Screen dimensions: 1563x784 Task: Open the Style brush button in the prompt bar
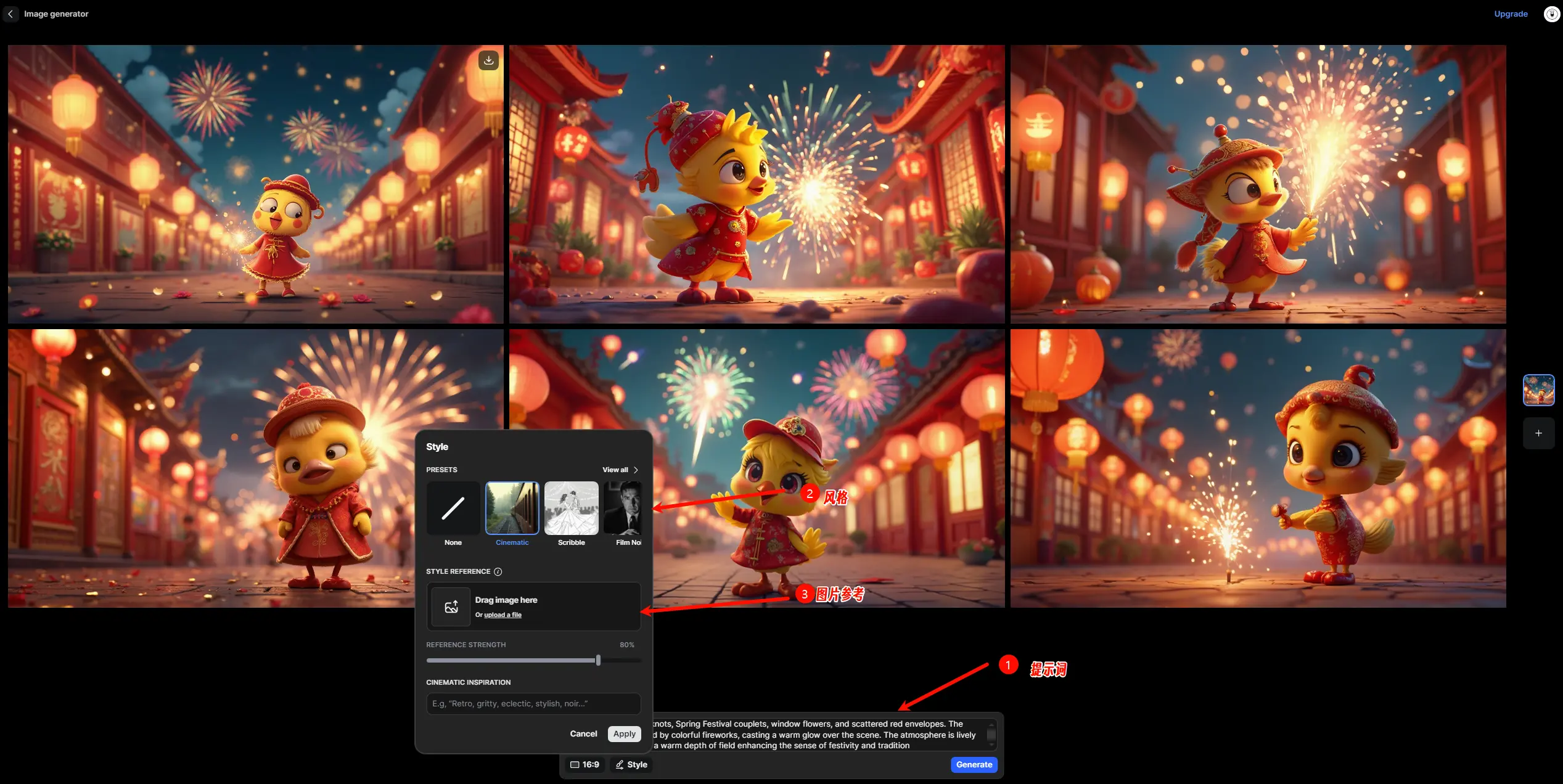pyautogui.click(x=631, y=764)
